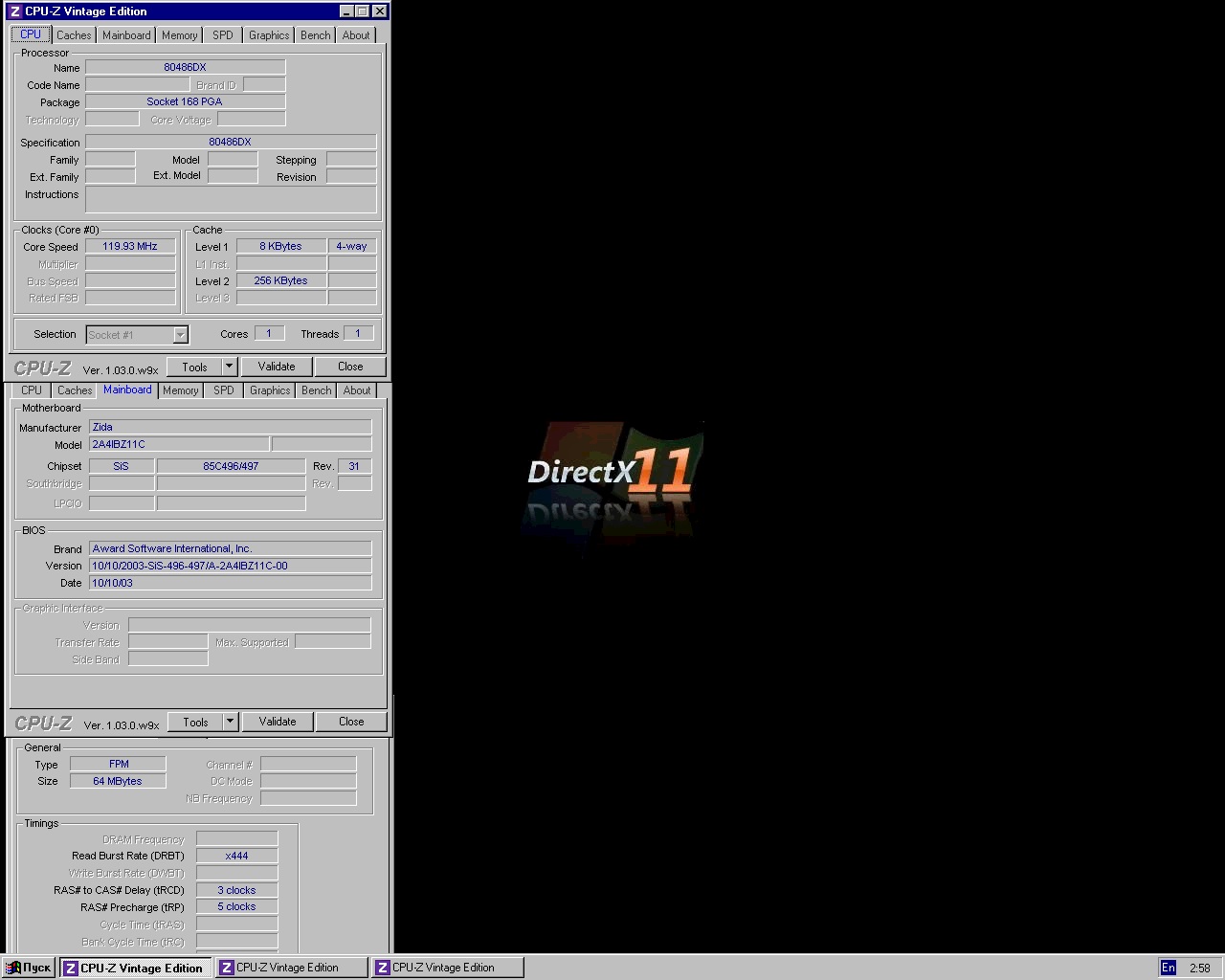This screenshot has width=1225, height=980.
Task: Open the Memory tab in the top window
Action: [179, 35]
